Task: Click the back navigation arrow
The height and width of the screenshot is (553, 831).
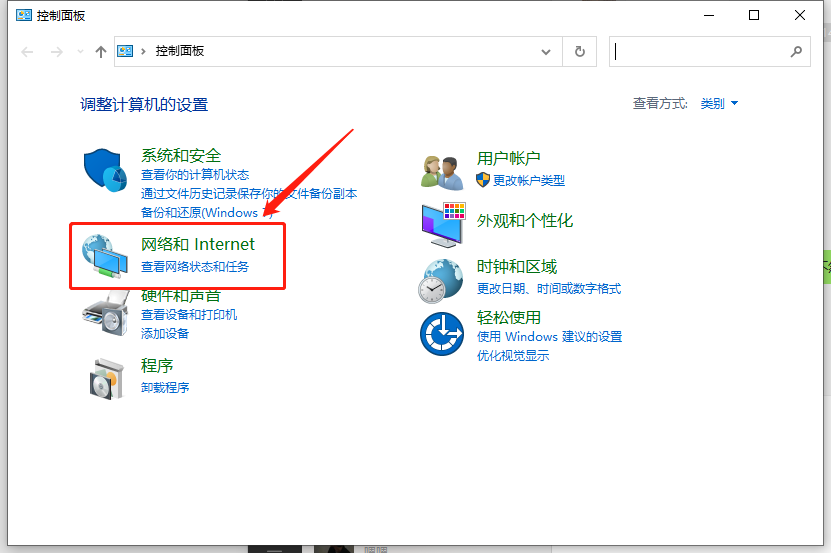Action: (x=27, y=51)
